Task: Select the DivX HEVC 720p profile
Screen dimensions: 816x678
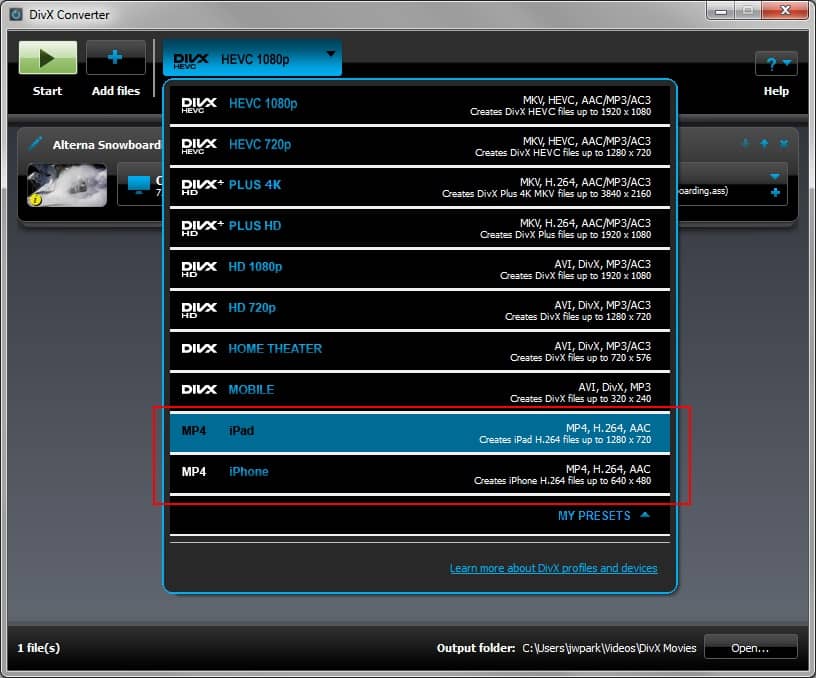Action: [x=419, y=146]
